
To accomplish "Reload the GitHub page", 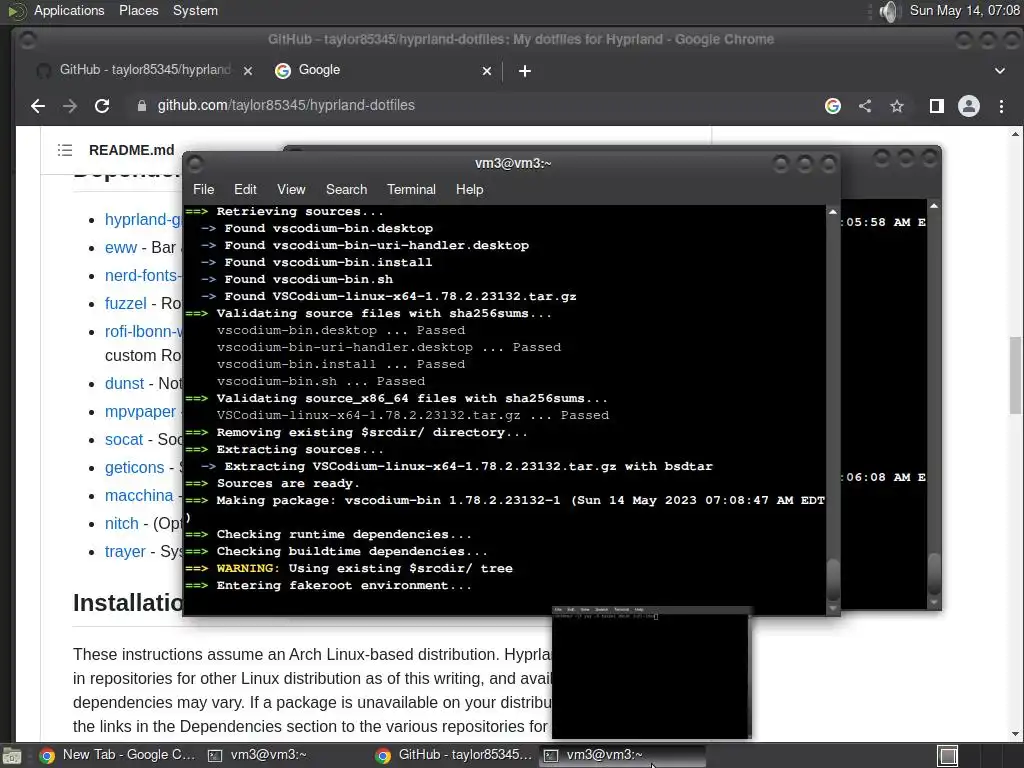I will pyautogui.click(x=102, y=106).
